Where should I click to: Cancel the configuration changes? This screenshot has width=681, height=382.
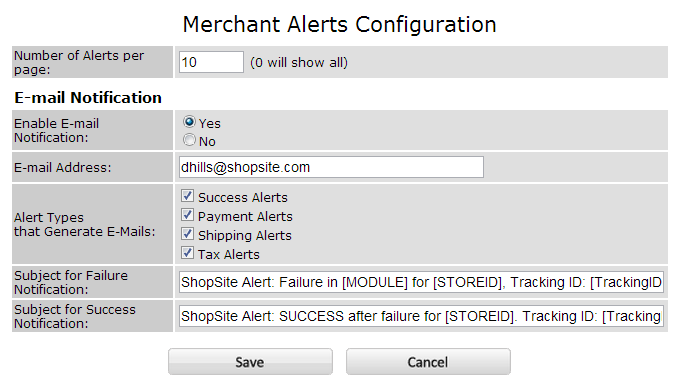428,362
